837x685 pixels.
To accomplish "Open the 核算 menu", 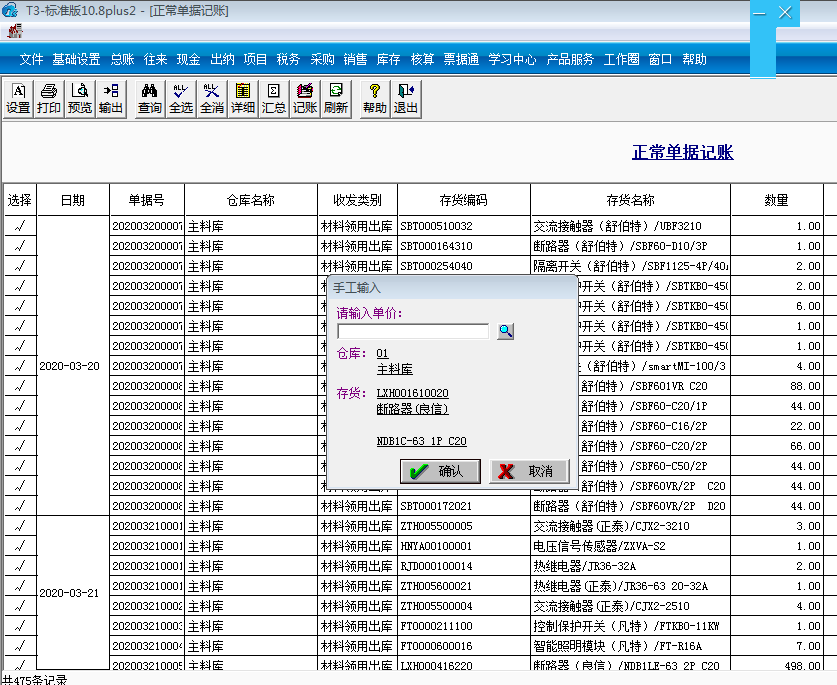I will click(422, 59).
